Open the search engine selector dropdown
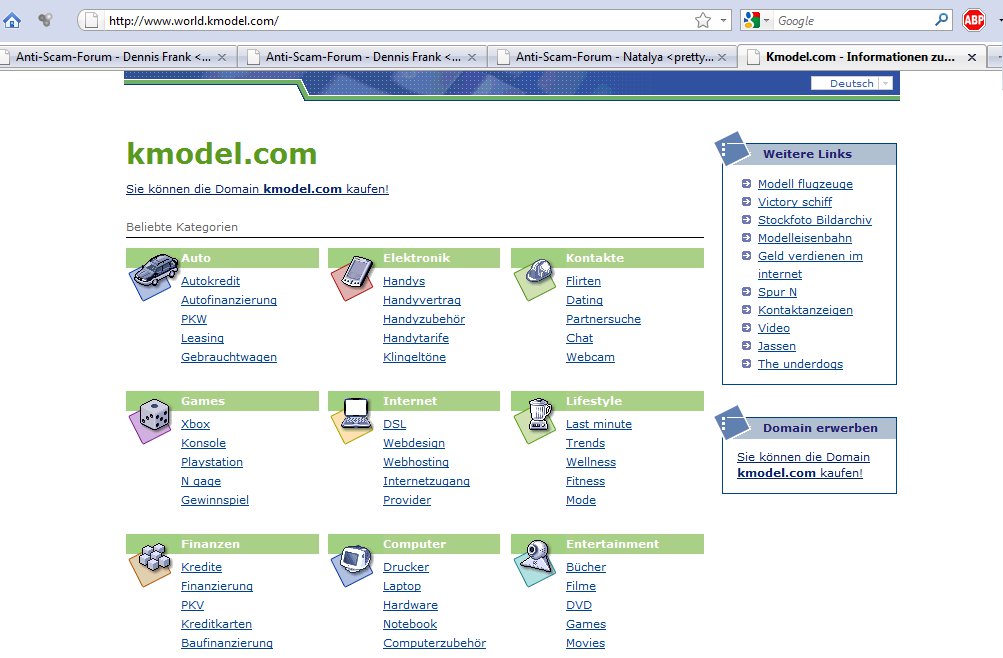The height and width of the screenshot is (658, 1003). (757, 20)
